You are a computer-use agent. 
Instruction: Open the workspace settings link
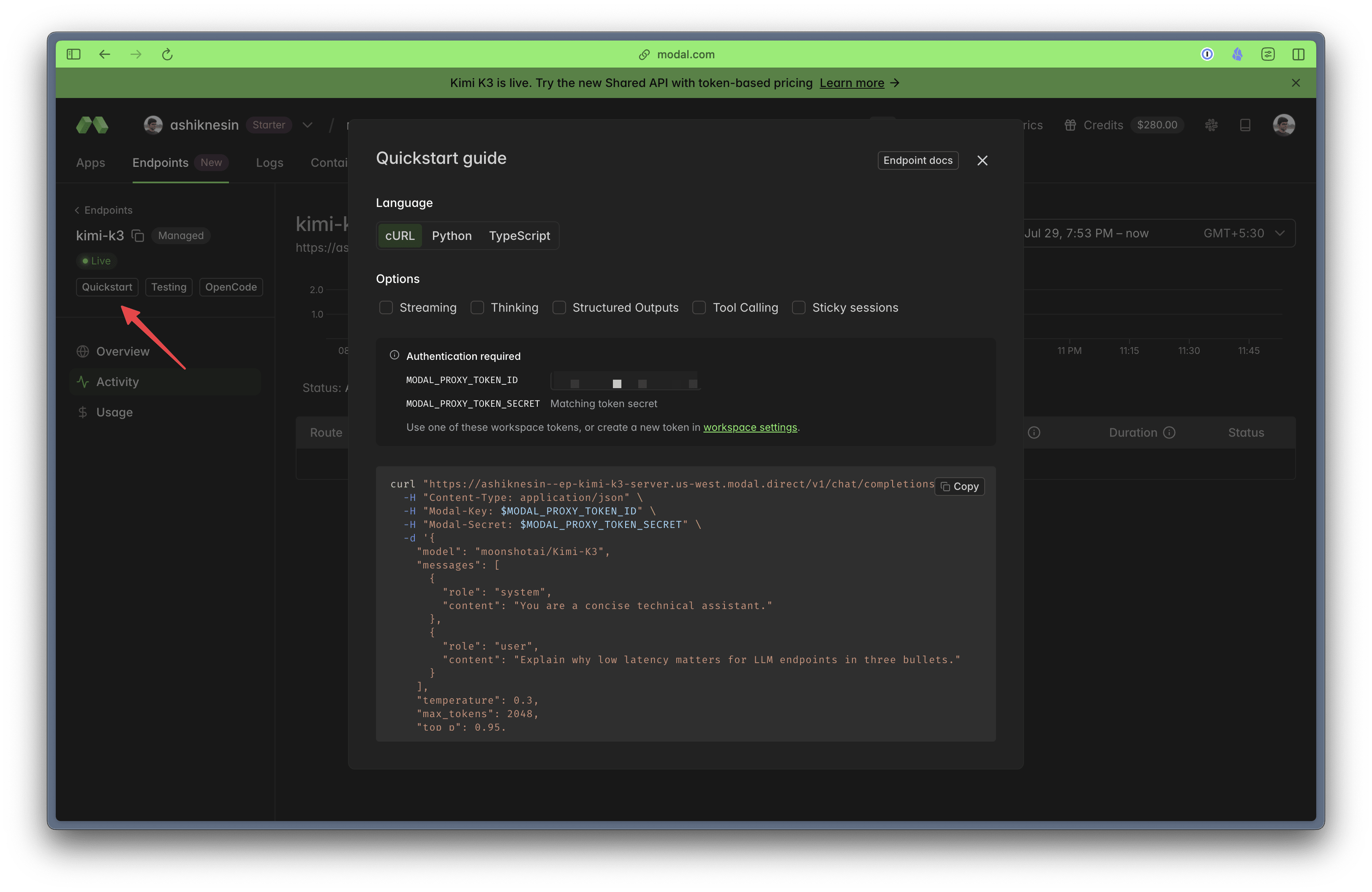point(750,427)
